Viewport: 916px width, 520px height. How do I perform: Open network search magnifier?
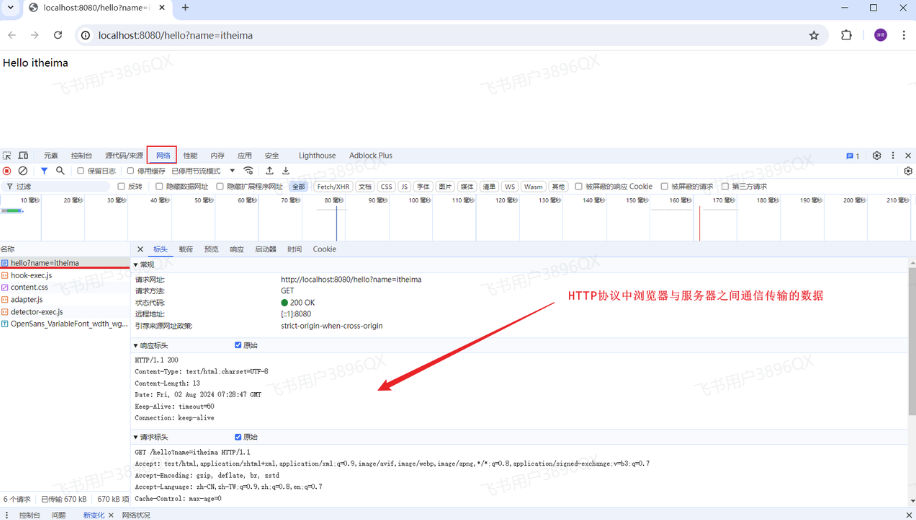(x=60, y=171)
